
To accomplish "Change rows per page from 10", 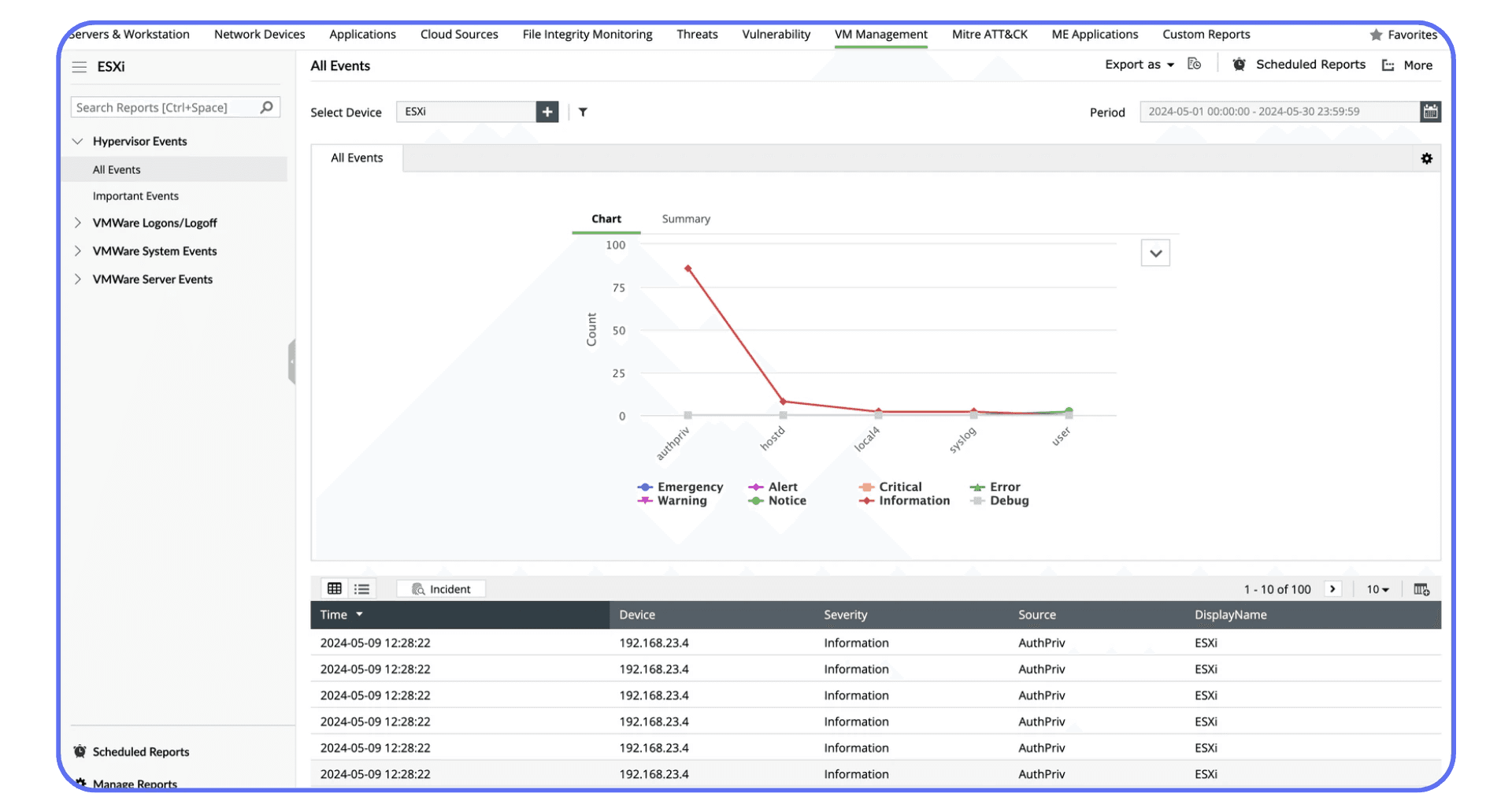I will tap(1377, 589).
